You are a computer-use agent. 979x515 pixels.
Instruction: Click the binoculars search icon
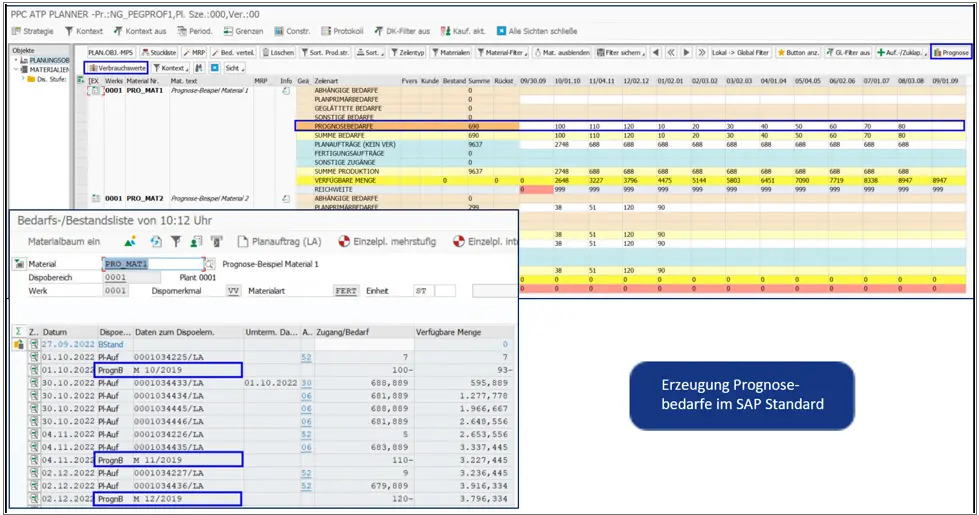(x=199, y=67)
